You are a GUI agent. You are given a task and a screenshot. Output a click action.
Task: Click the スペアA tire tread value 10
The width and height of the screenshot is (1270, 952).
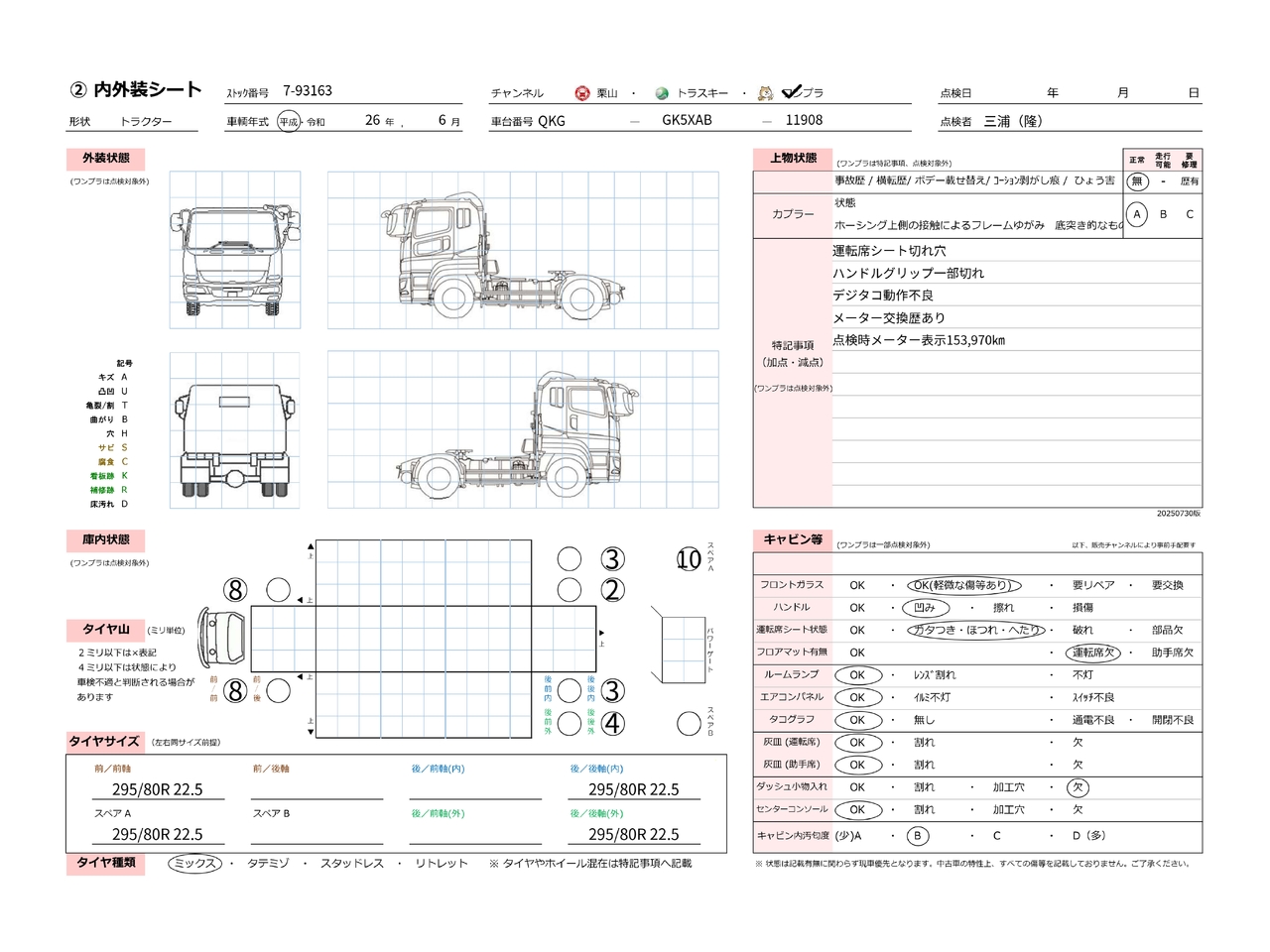pyautogui.click(x=689, y=560)
